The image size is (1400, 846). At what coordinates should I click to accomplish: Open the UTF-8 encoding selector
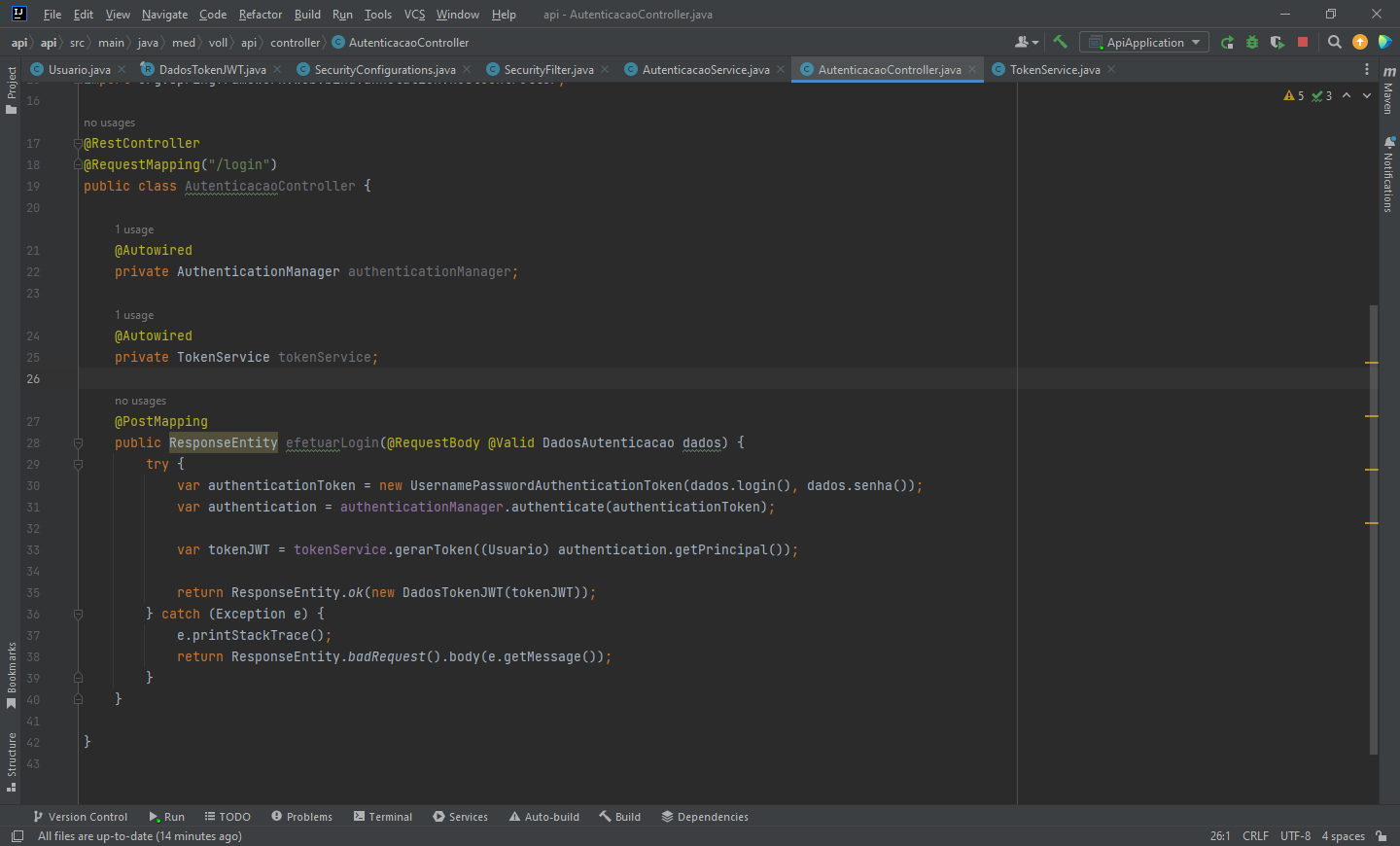point(1295,836)
